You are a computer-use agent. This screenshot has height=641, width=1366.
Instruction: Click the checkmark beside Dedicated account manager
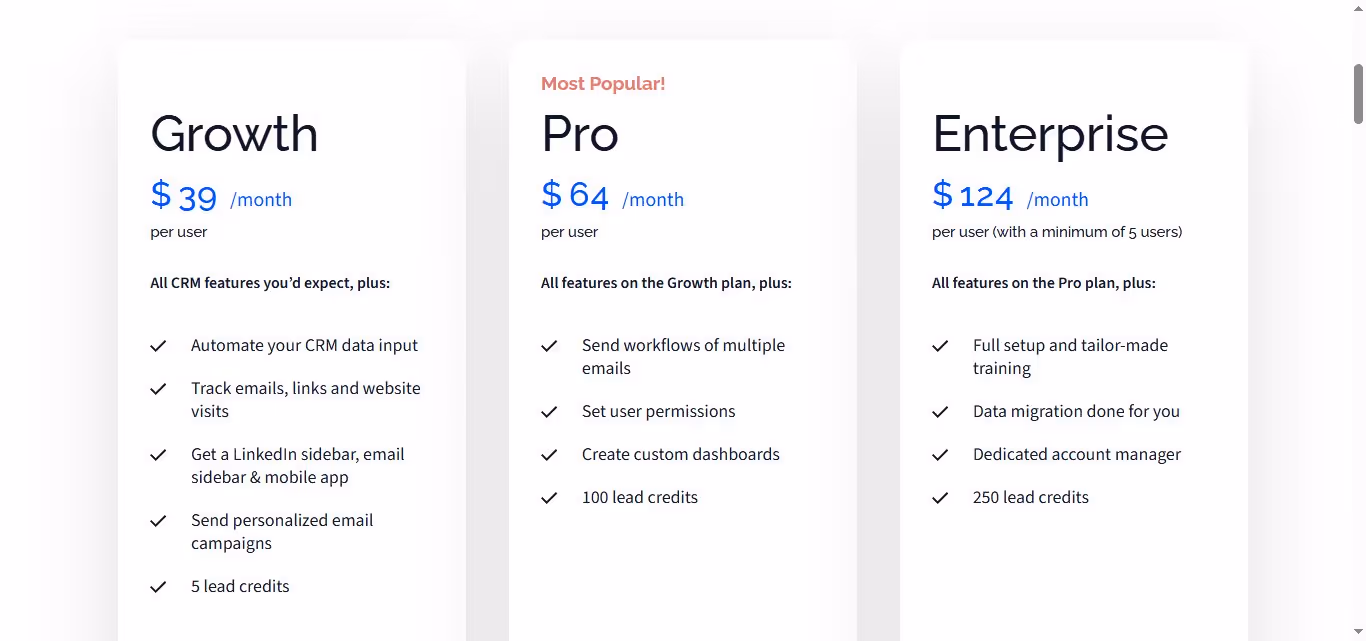pyautogui.click(x=940, y=454)
